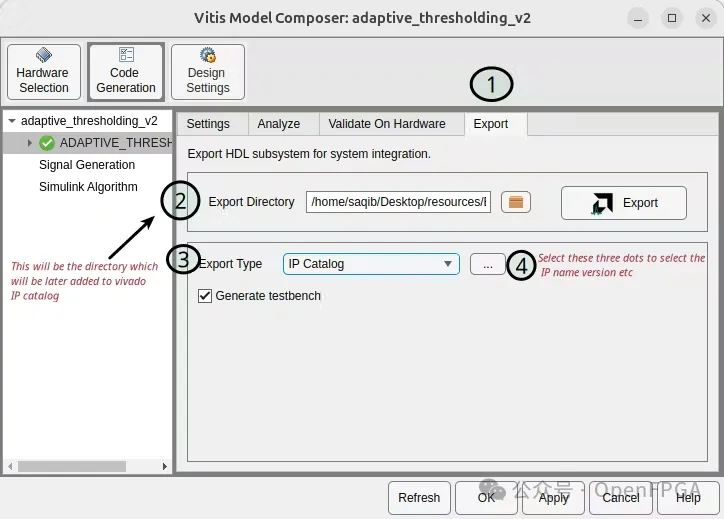Expand the ADAPTIVE_THRESH subsystem tree arrow

click(x=30, y=143)
